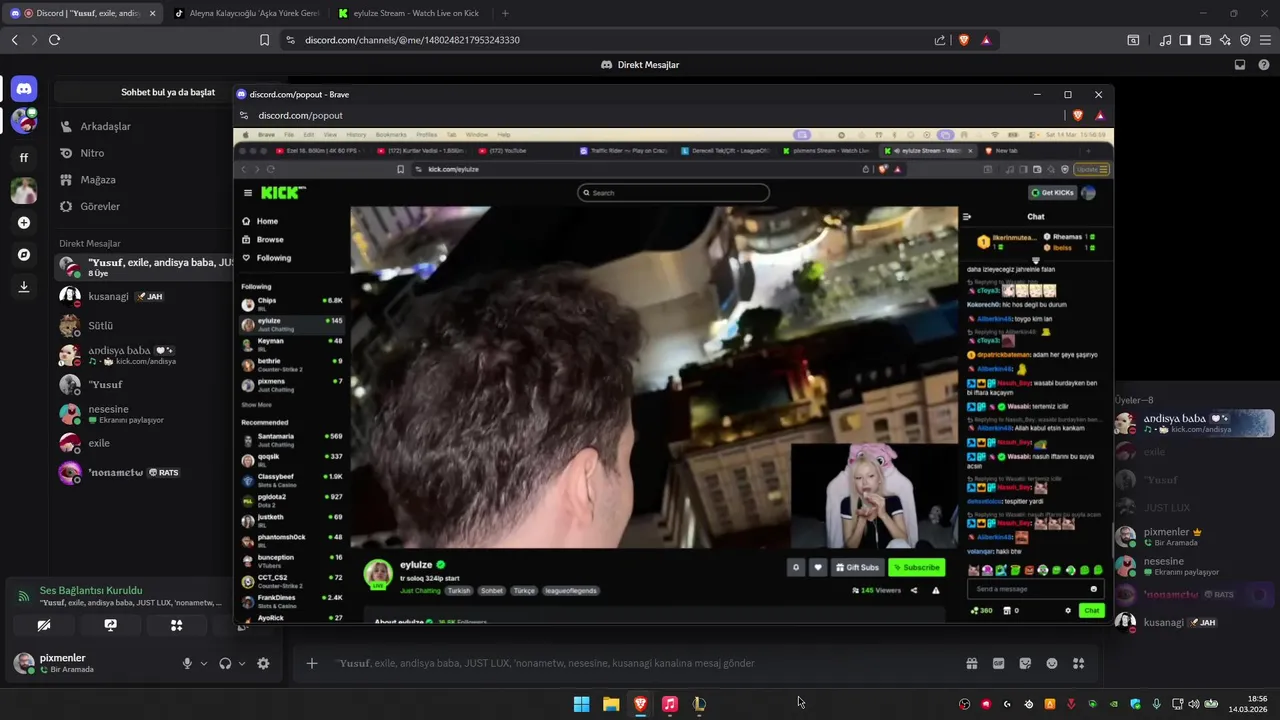Open Discord direct messages home icon
Screen dimensions: 1280x720
(x=24, y=89)
